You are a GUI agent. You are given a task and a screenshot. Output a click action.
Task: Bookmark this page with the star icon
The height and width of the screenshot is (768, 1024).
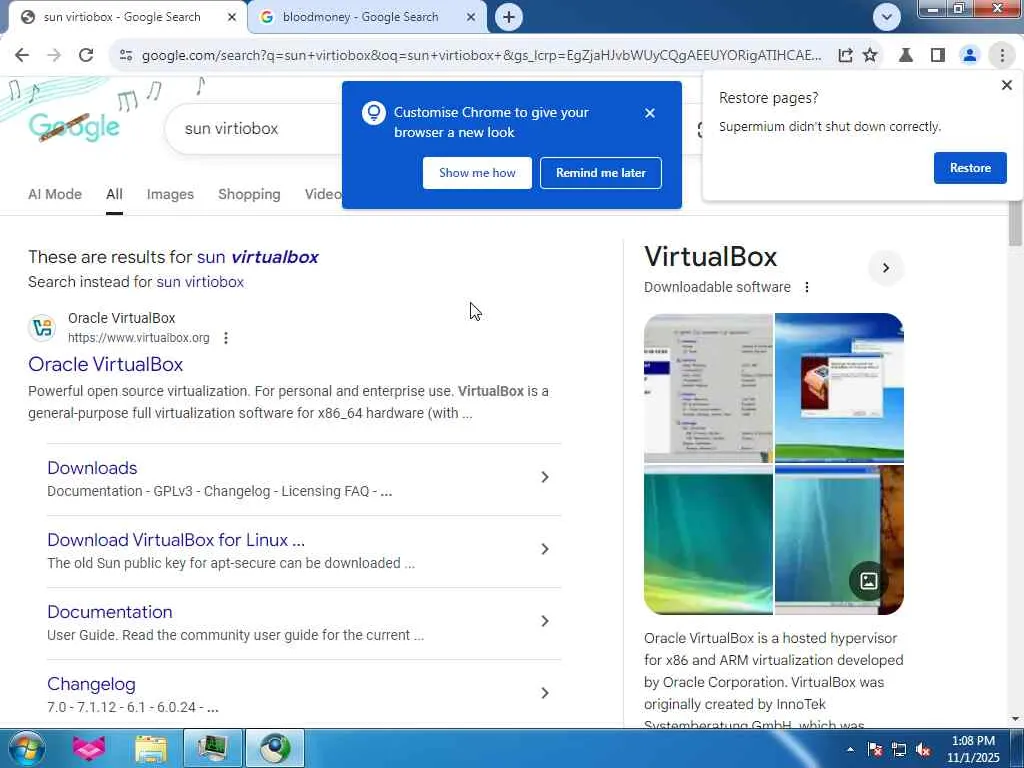tap(870, 56)
